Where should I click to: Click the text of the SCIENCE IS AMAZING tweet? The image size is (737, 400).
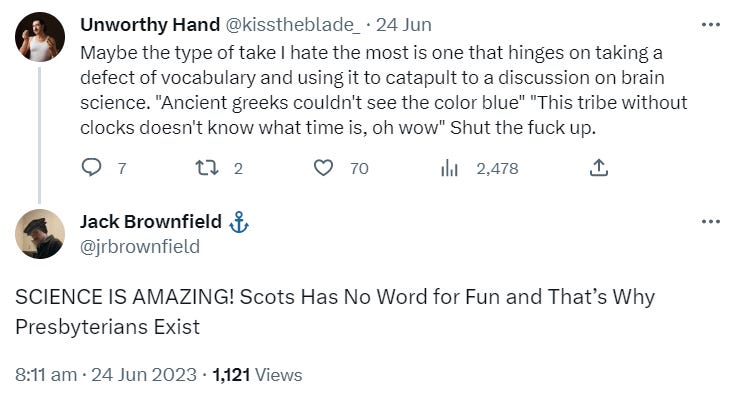point(335,312)
